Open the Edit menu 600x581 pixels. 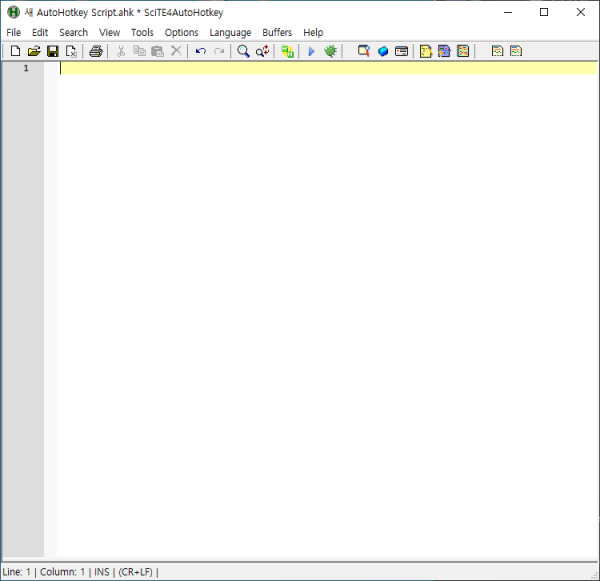[x=40, y=33]
